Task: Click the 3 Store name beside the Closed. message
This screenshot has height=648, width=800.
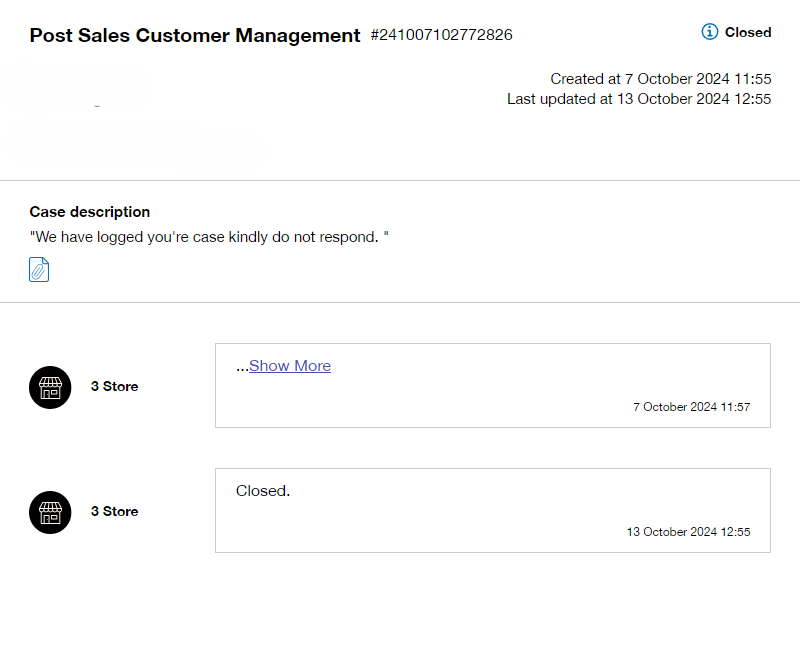Action: (114, 511)
